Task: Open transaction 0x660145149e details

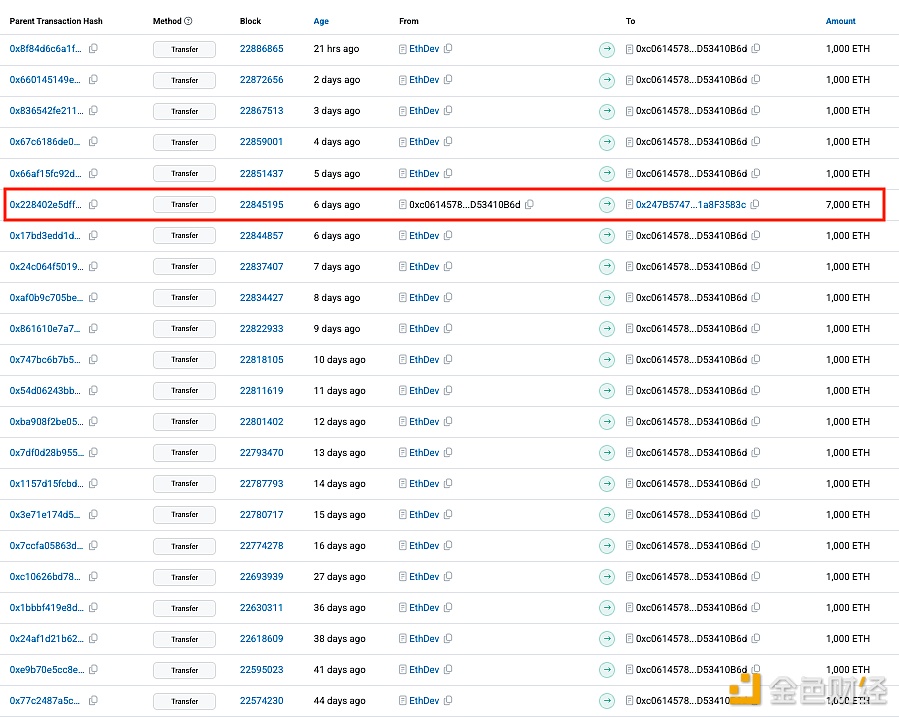Action: click(x=46, y=80)
